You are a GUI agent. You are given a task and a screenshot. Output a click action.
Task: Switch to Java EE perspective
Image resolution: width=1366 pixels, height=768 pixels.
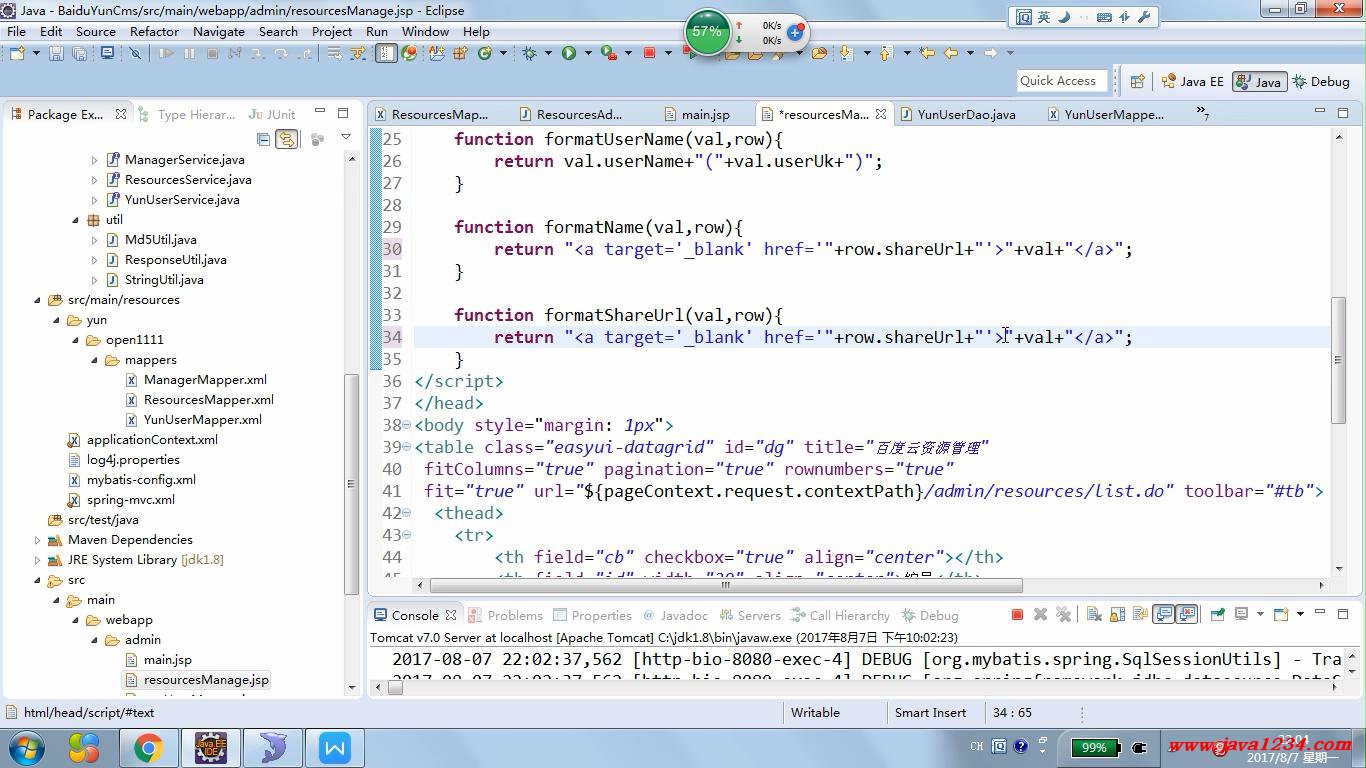(1192, 82)
